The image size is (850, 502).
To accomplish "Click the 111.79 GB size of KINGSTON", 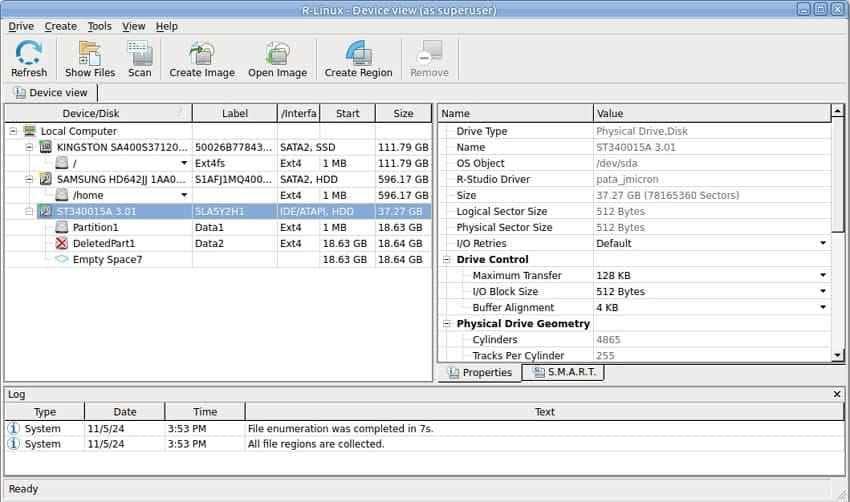I will pos(403,147).
